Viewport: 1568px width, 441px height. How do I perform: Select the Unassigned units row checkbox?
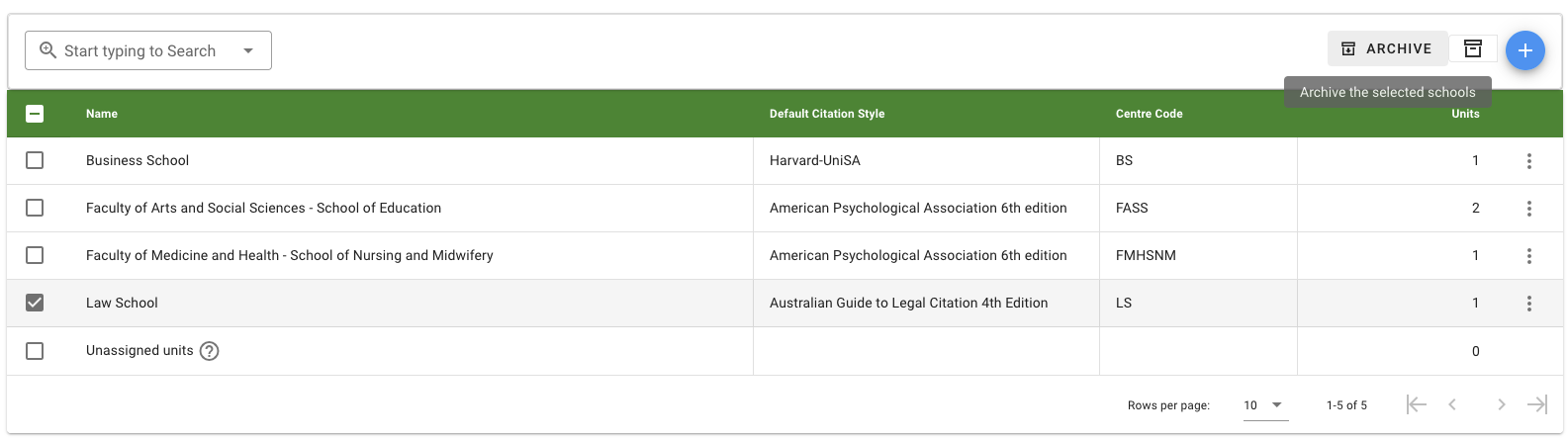pos(35,351)
